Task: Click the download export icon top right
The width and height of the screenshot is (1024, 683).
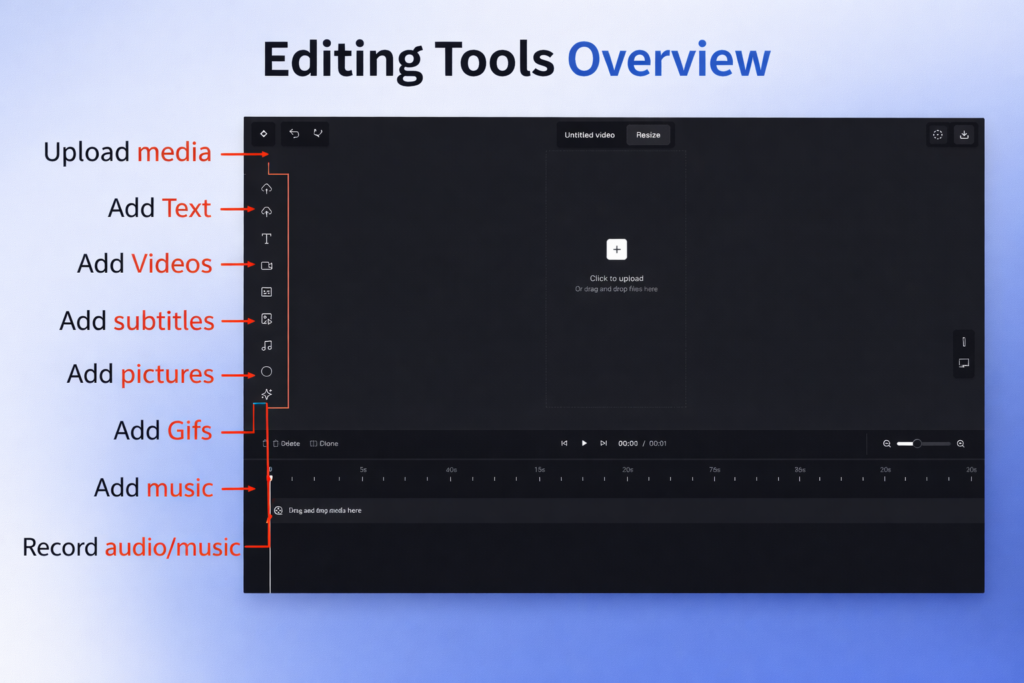Action: coord(964,134)
